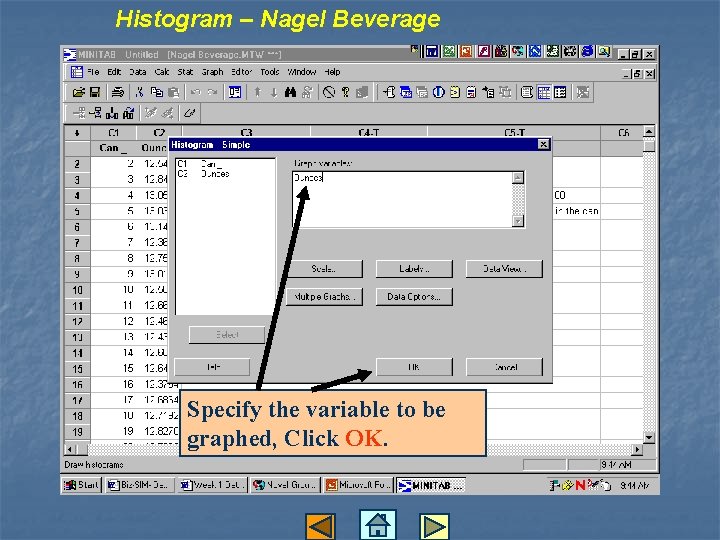
Task: Close the Histogram - Simple dialog
Action: click(x=543, y=145)
